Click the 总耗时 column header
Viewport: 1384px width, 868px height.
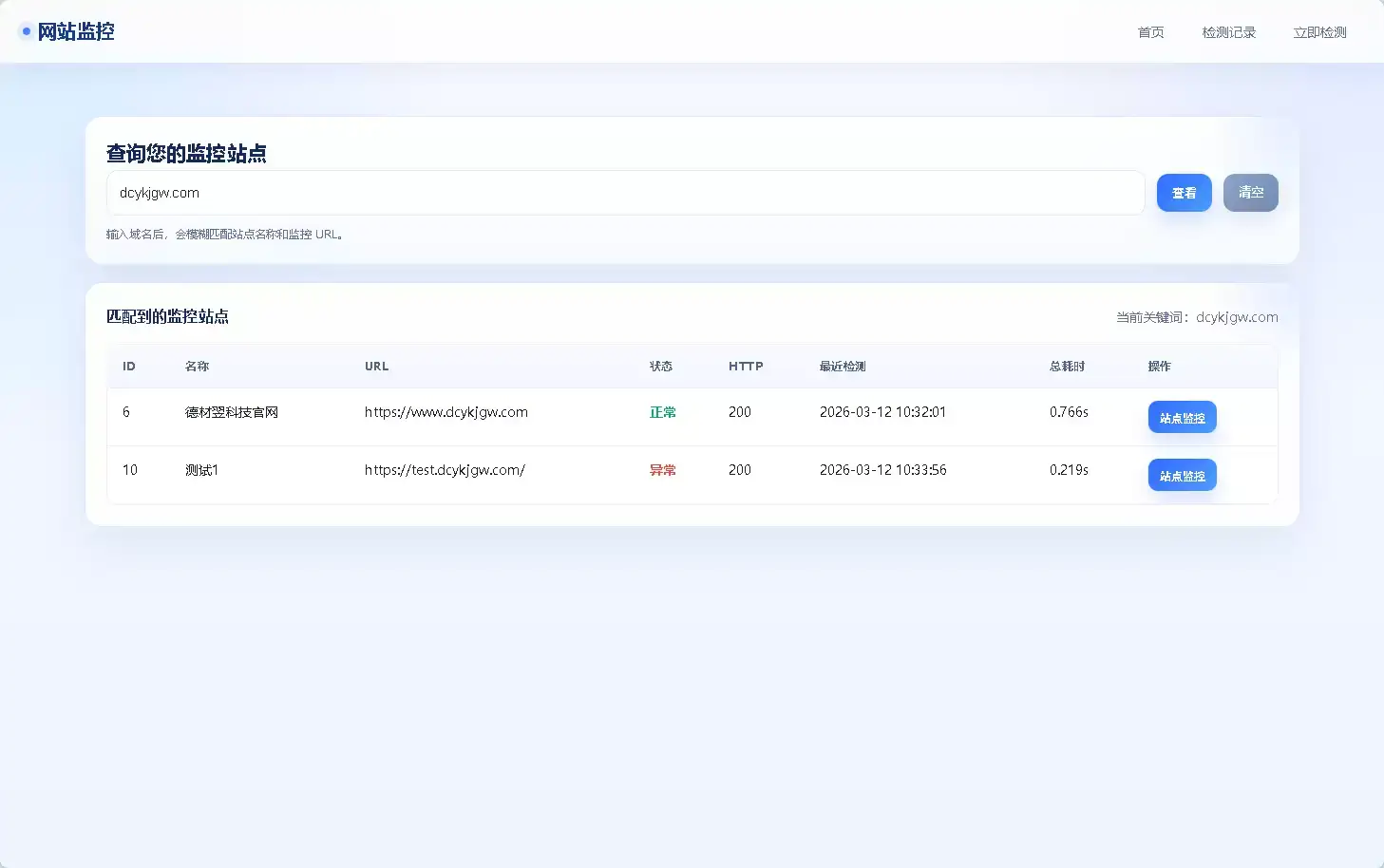(x=1067, y=366)
